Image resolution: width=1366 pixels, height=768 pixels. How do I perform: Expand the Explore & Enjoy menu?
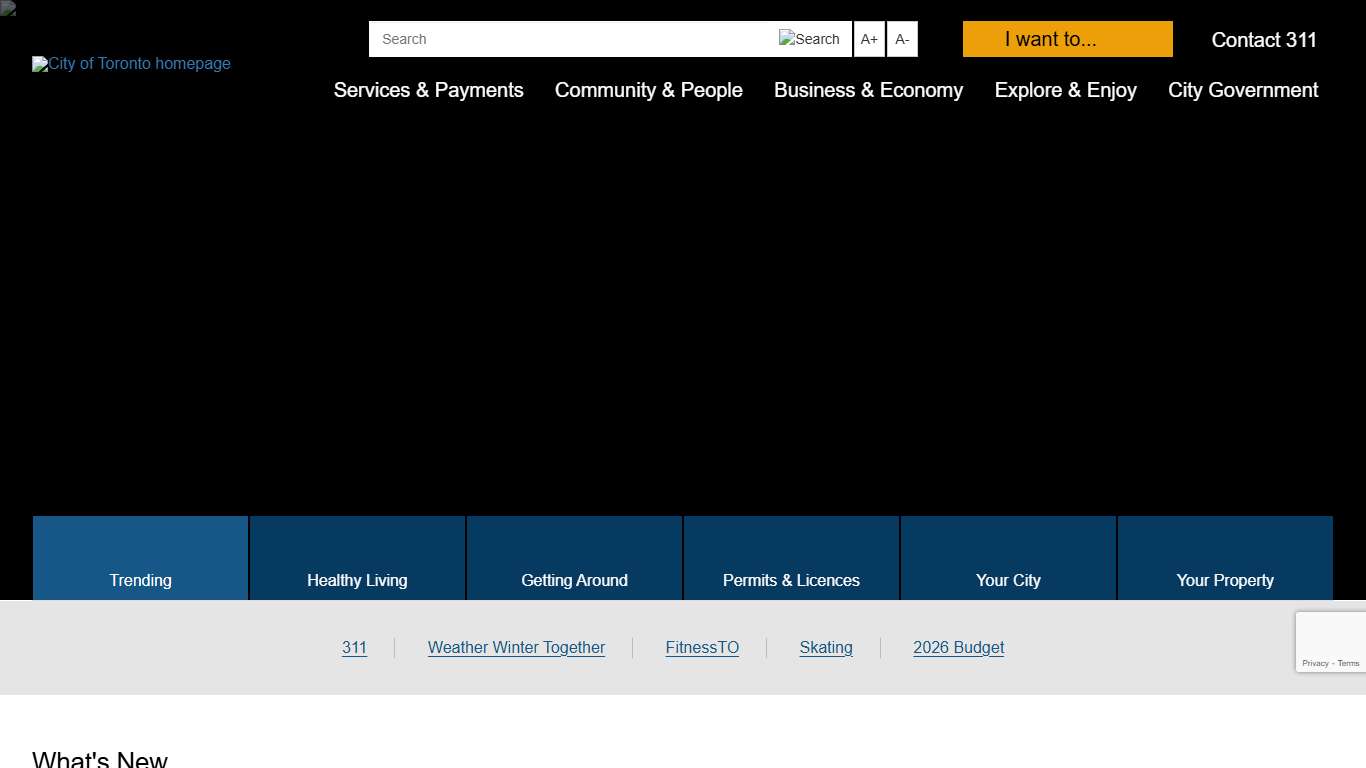[x=1065, y=90]
